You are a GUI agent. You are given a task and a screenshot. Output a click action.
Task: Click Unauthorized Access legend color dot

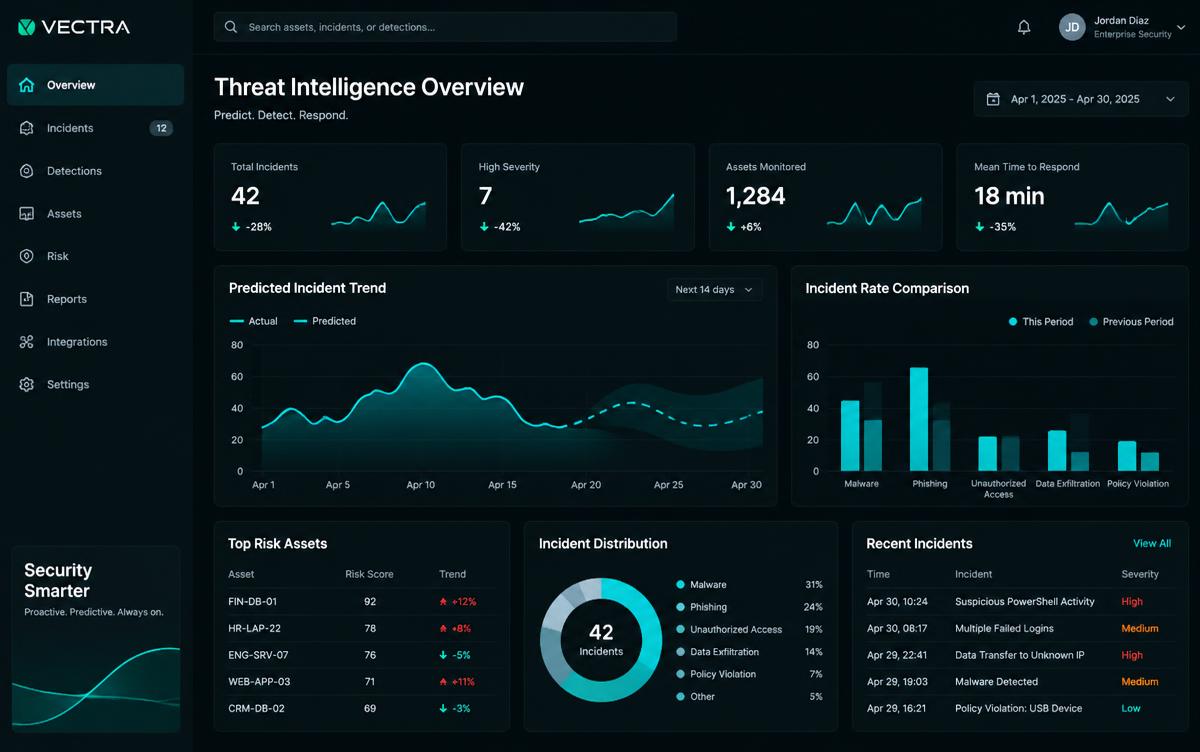click(680, 630)
